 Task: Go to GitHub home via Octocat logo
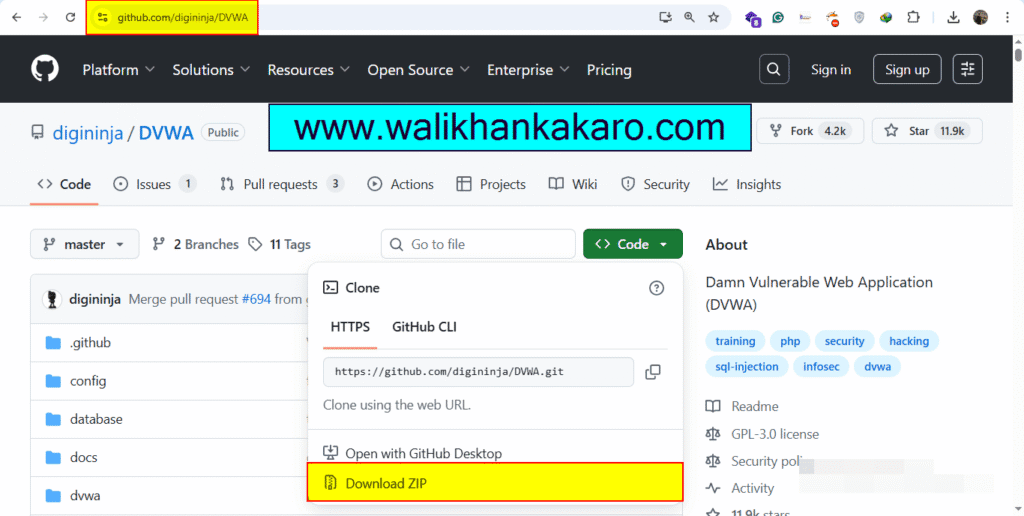click(x=45, y=69)
